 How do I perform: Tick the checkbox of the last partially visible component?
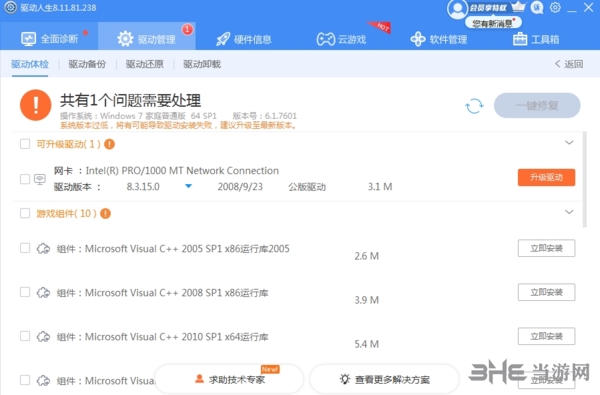pos(25,380)
